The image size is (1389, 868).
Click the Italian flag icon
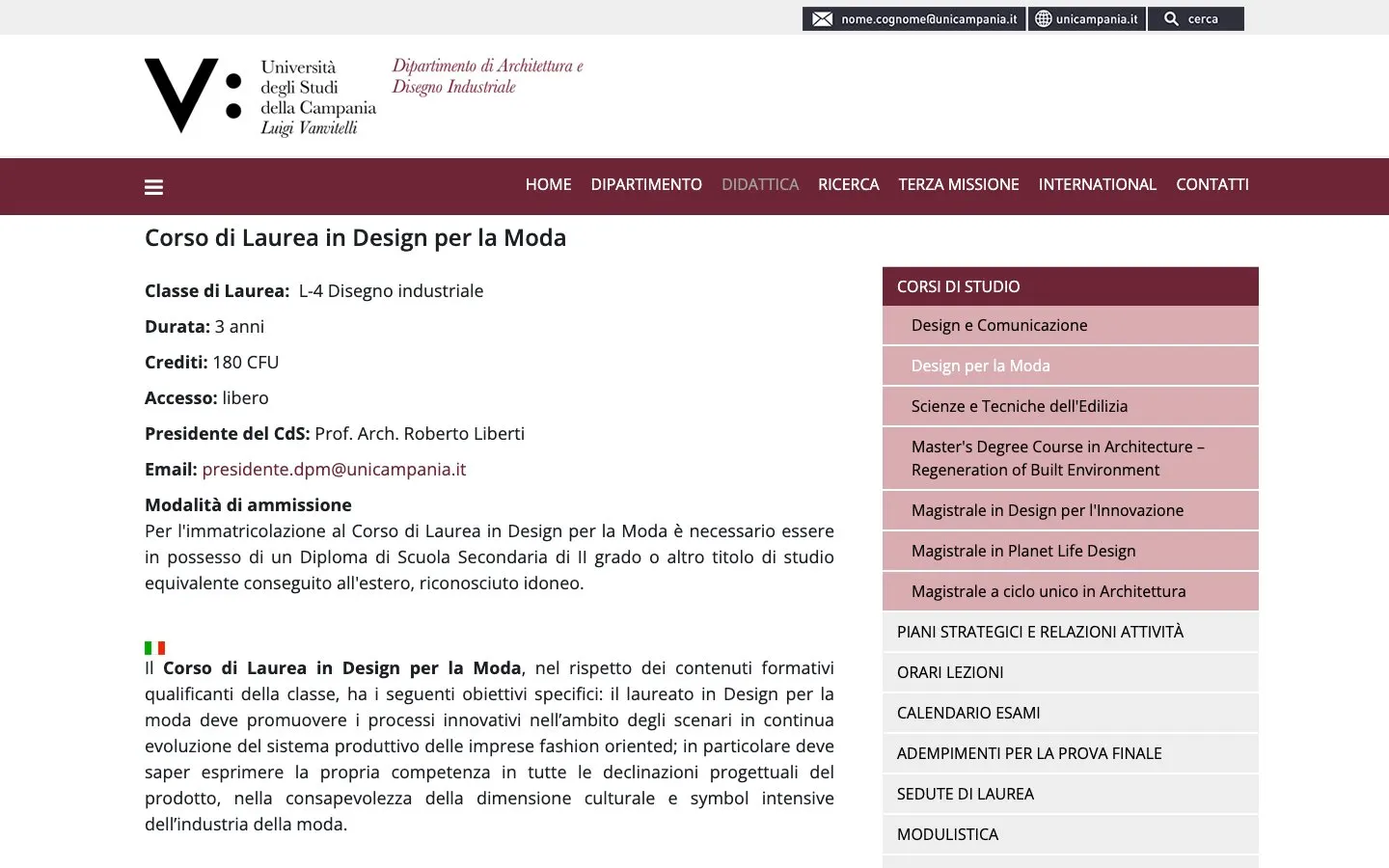pyautogui.click(x=154, y=647)
